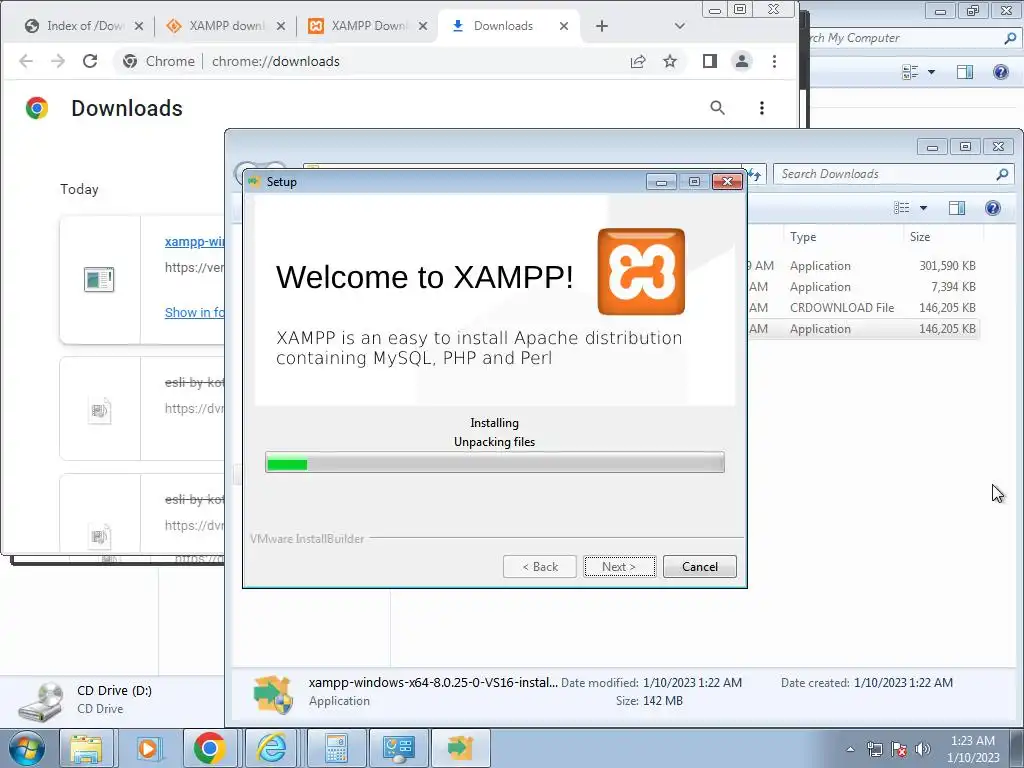Click Show in folder link
The image size is (1024, 768).
point(194,312)
